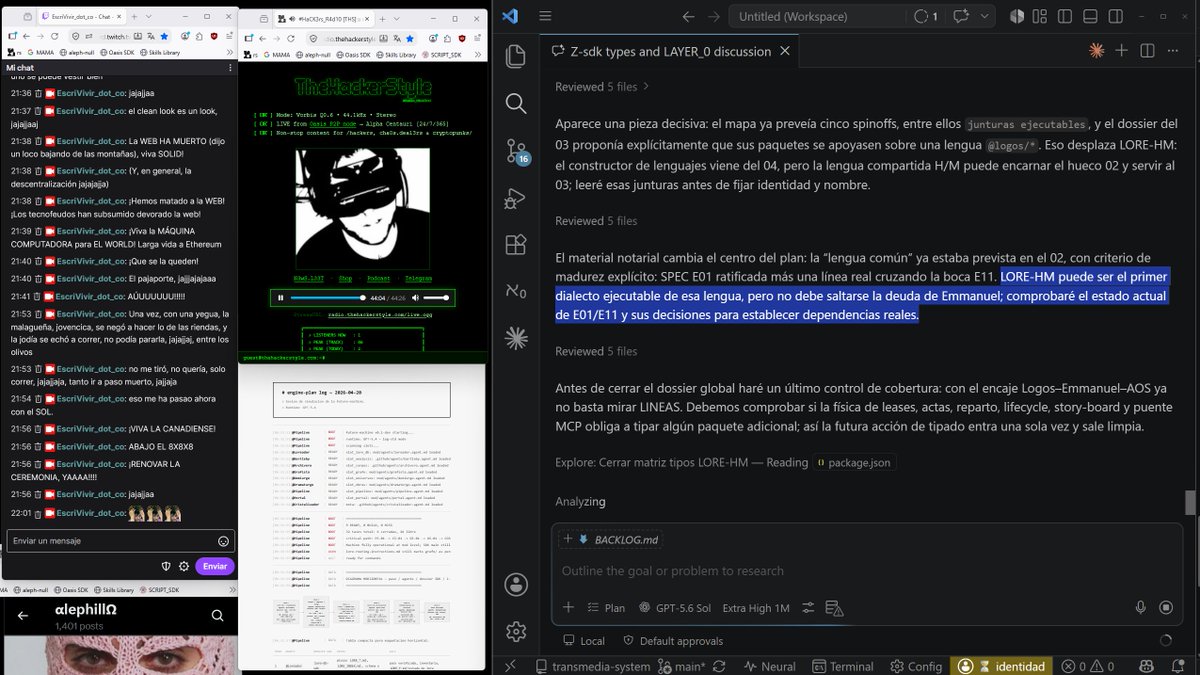Open the Shop link on TheHackerStyle page
Viewport: 1200px width, 675px height.
(345, 278)
